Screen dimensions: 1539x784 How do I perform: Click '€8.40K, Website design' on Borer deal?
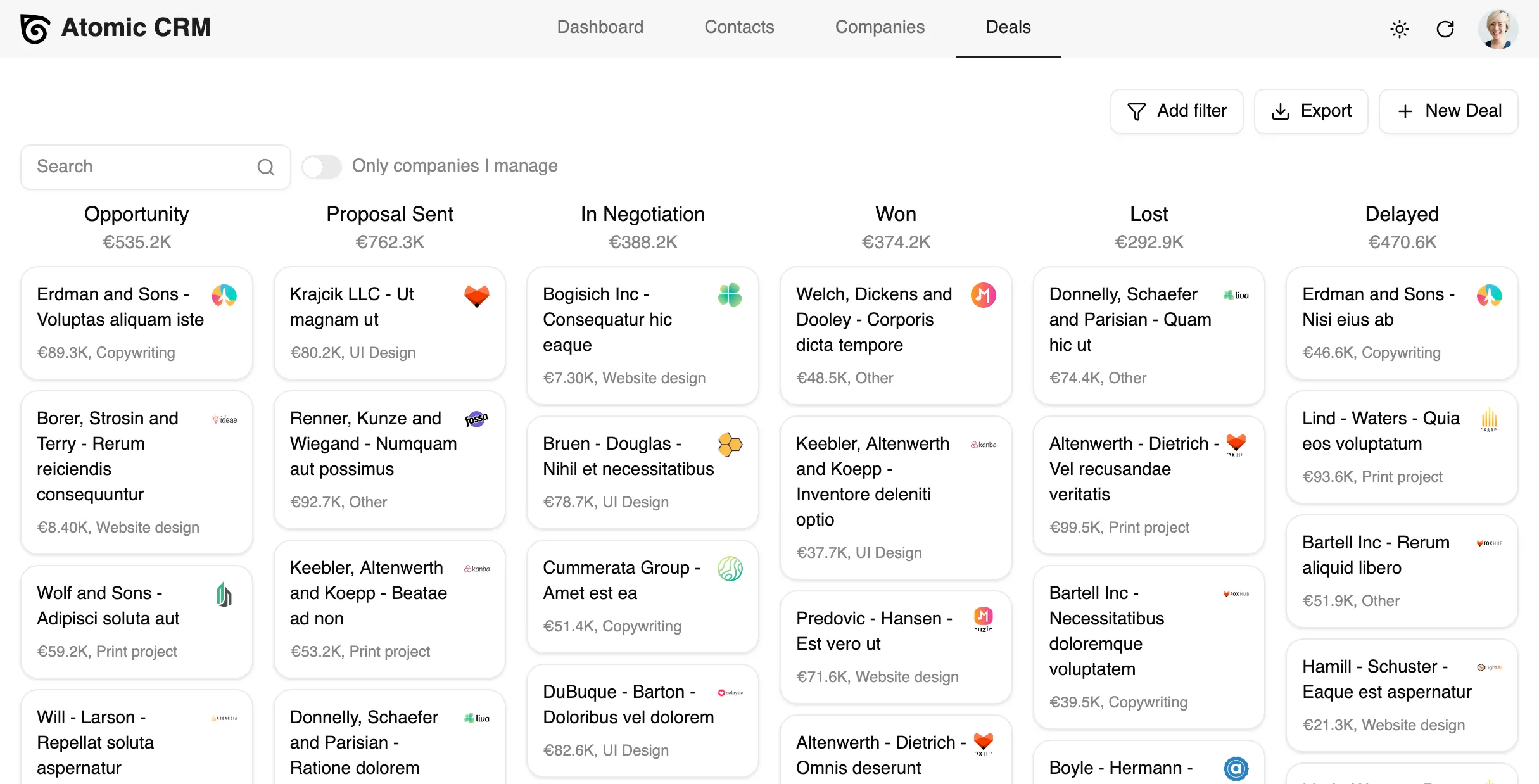coord(118,528)
